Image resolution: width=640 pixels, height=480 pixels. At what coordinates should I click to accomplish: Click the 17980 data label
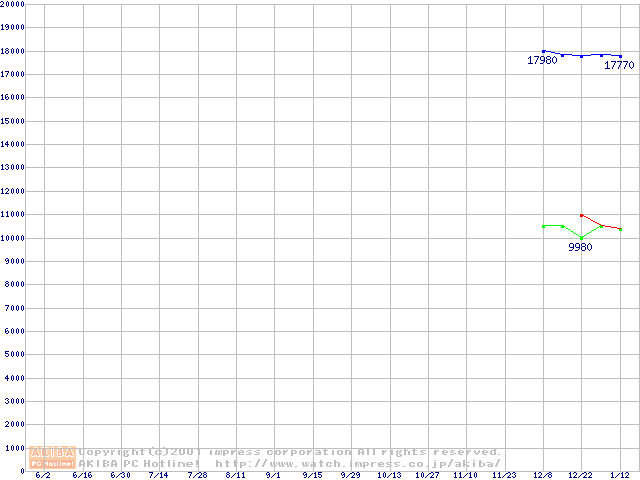pyautogui.click(x=542, y=61)
